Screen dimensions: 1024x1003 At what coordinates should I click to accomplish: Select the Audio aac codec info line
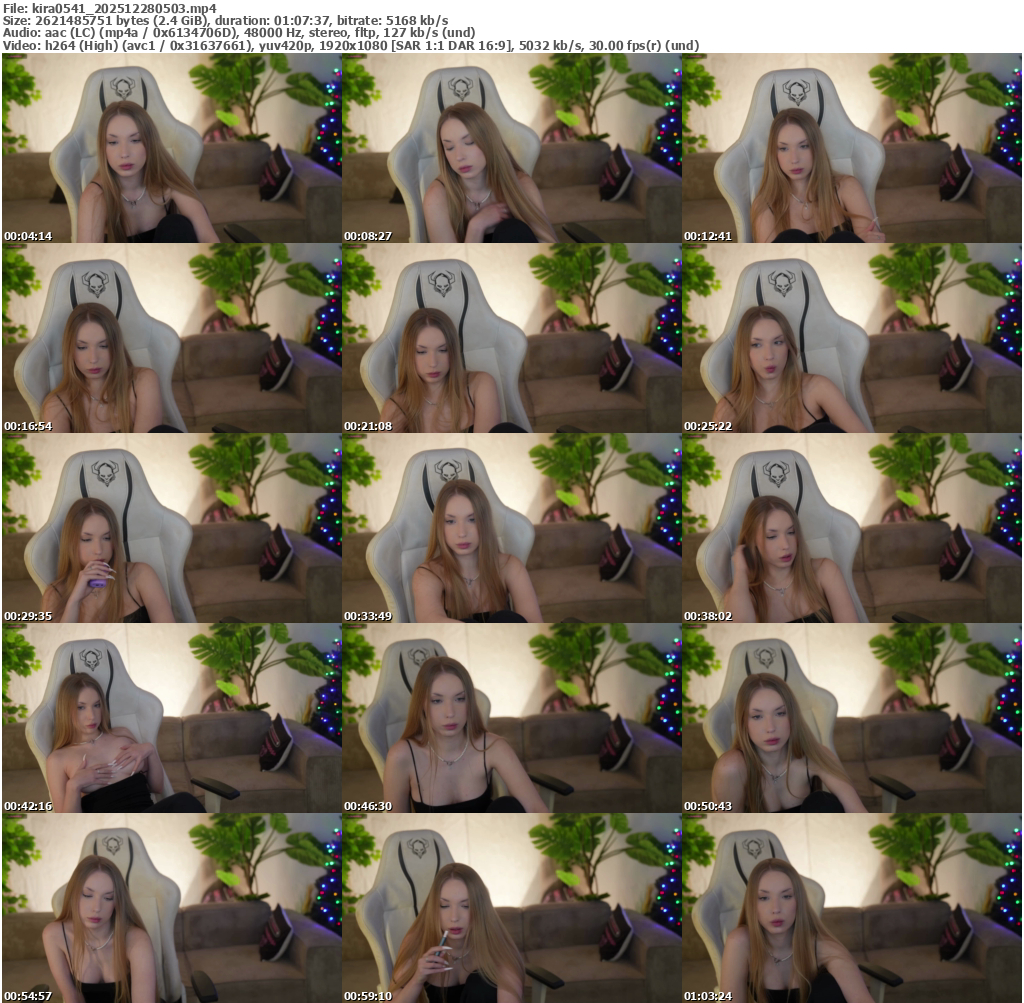coord(239,33)
